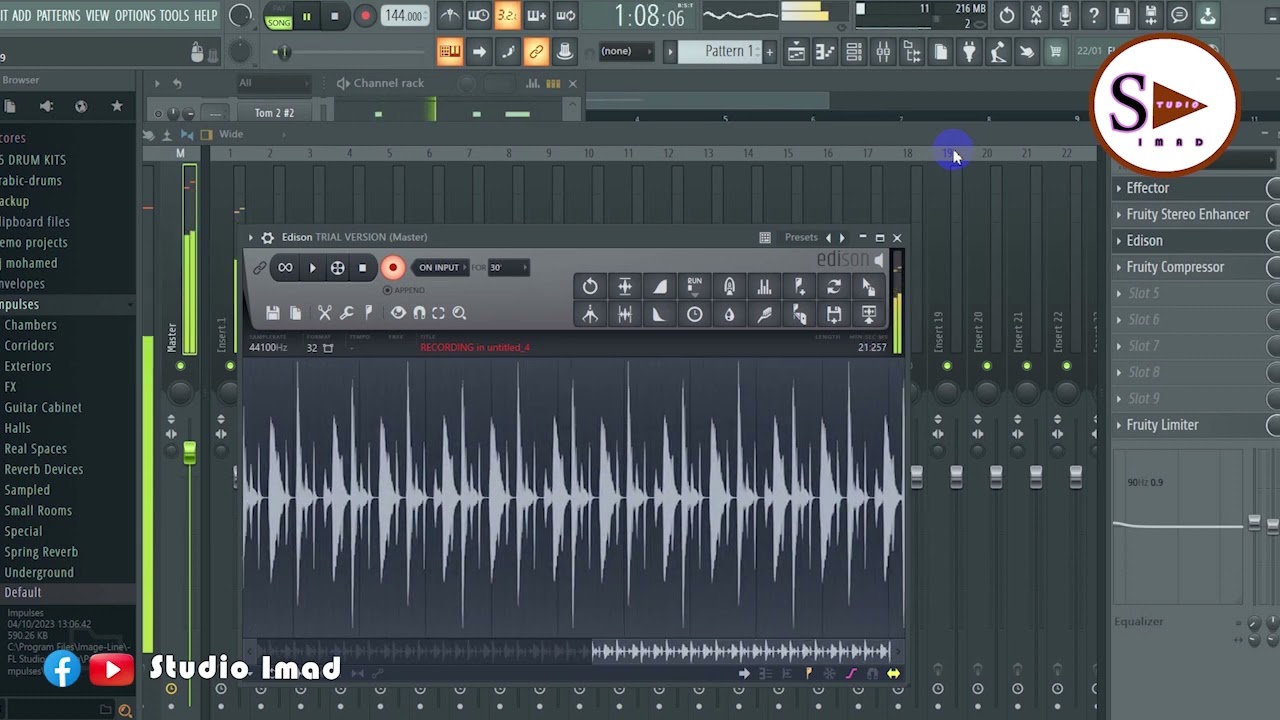The width and height of the screenshot is (1280, 720).
Task: Click Edison scrub/jog wheel icon
Action: click(337, 267)
